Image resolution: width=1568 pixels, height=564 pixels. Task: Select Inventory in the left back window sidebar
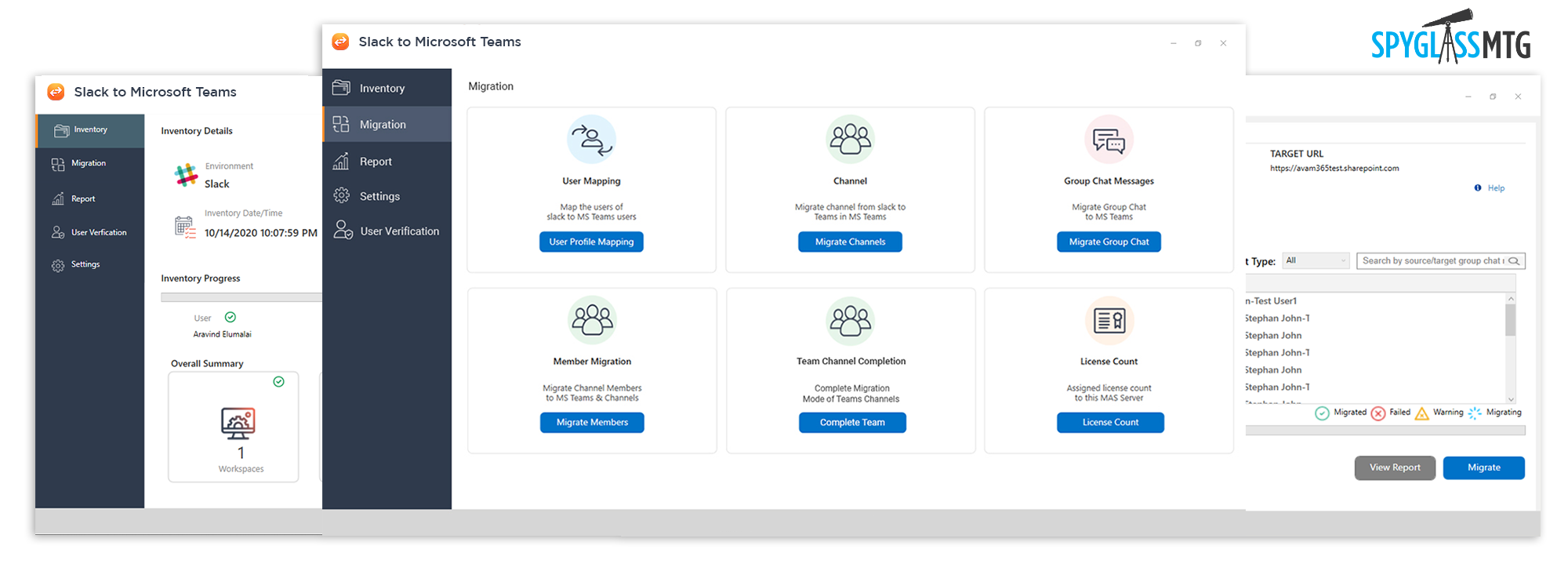(90, 130)
